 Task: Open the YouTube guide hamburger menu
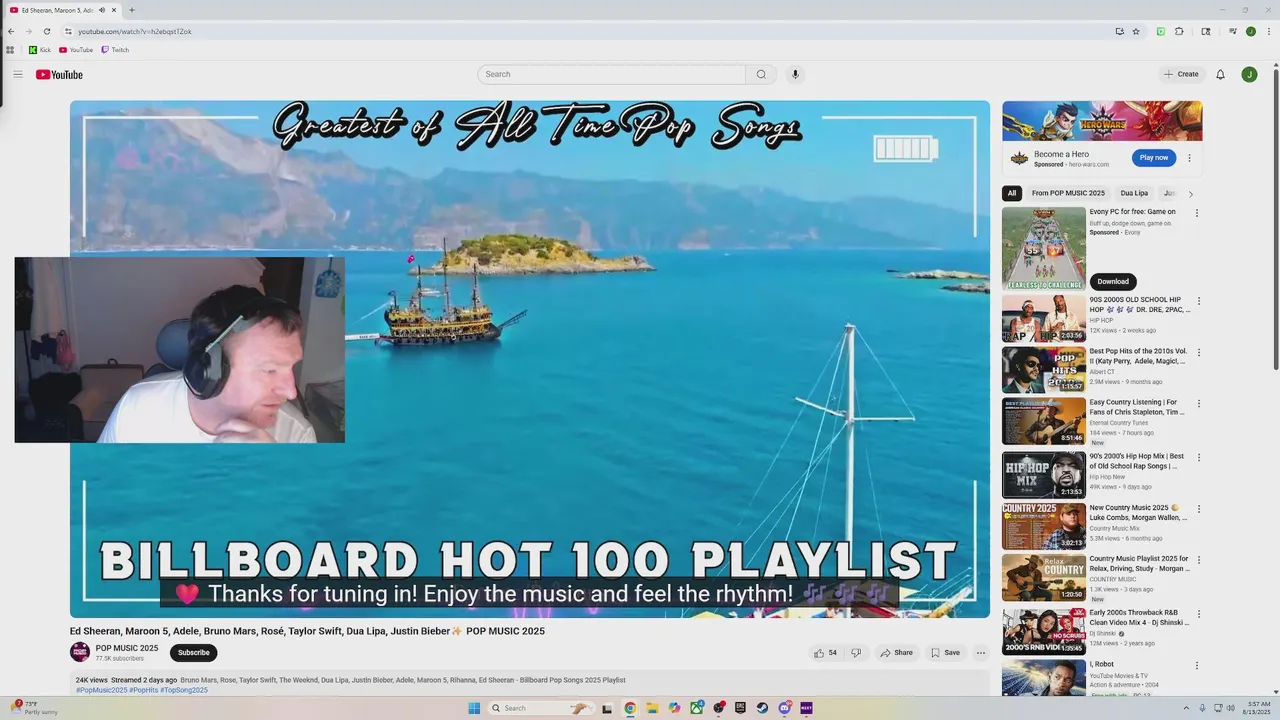[x=18, y=74]
